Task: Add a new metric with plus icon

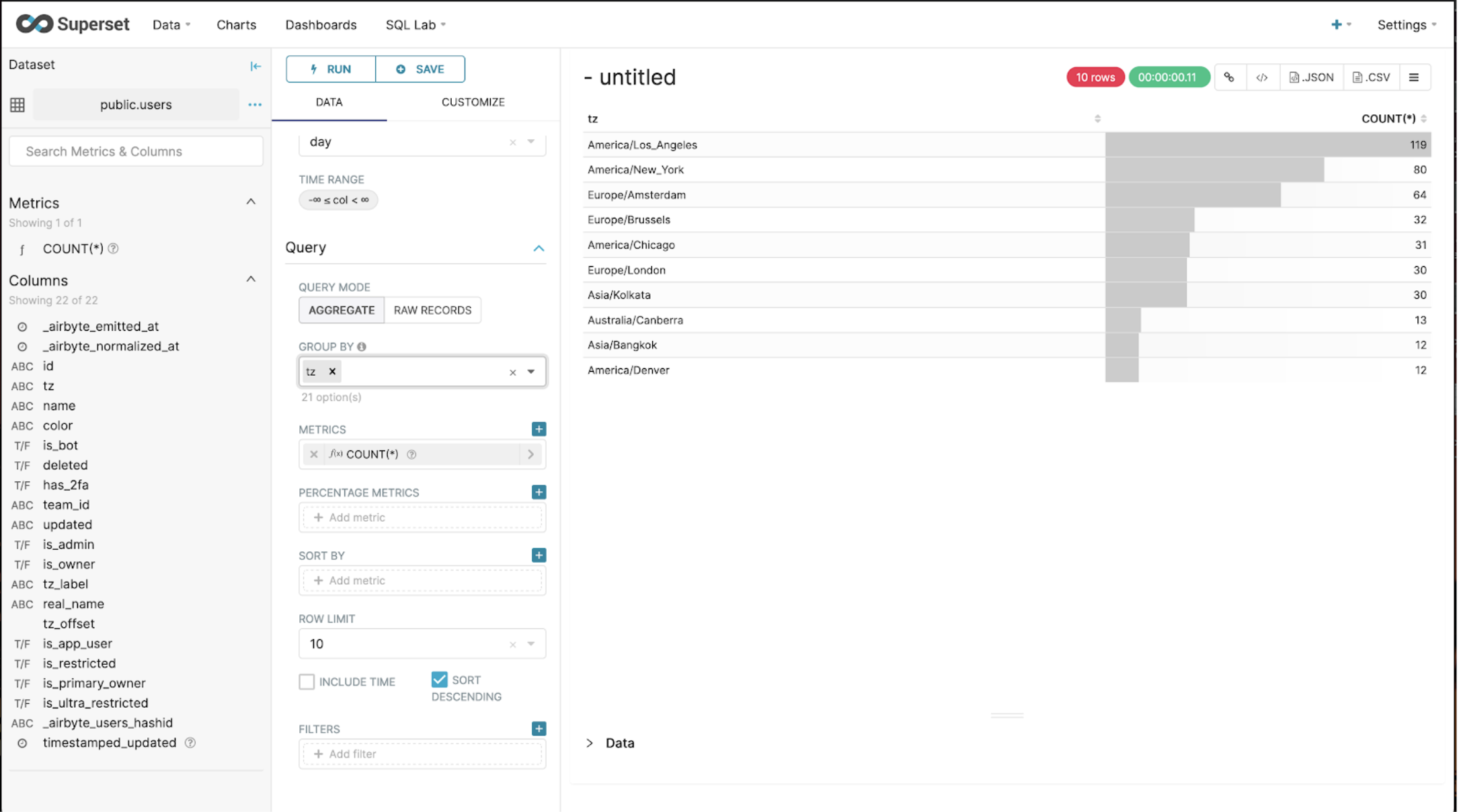Action: click(539, 429)
